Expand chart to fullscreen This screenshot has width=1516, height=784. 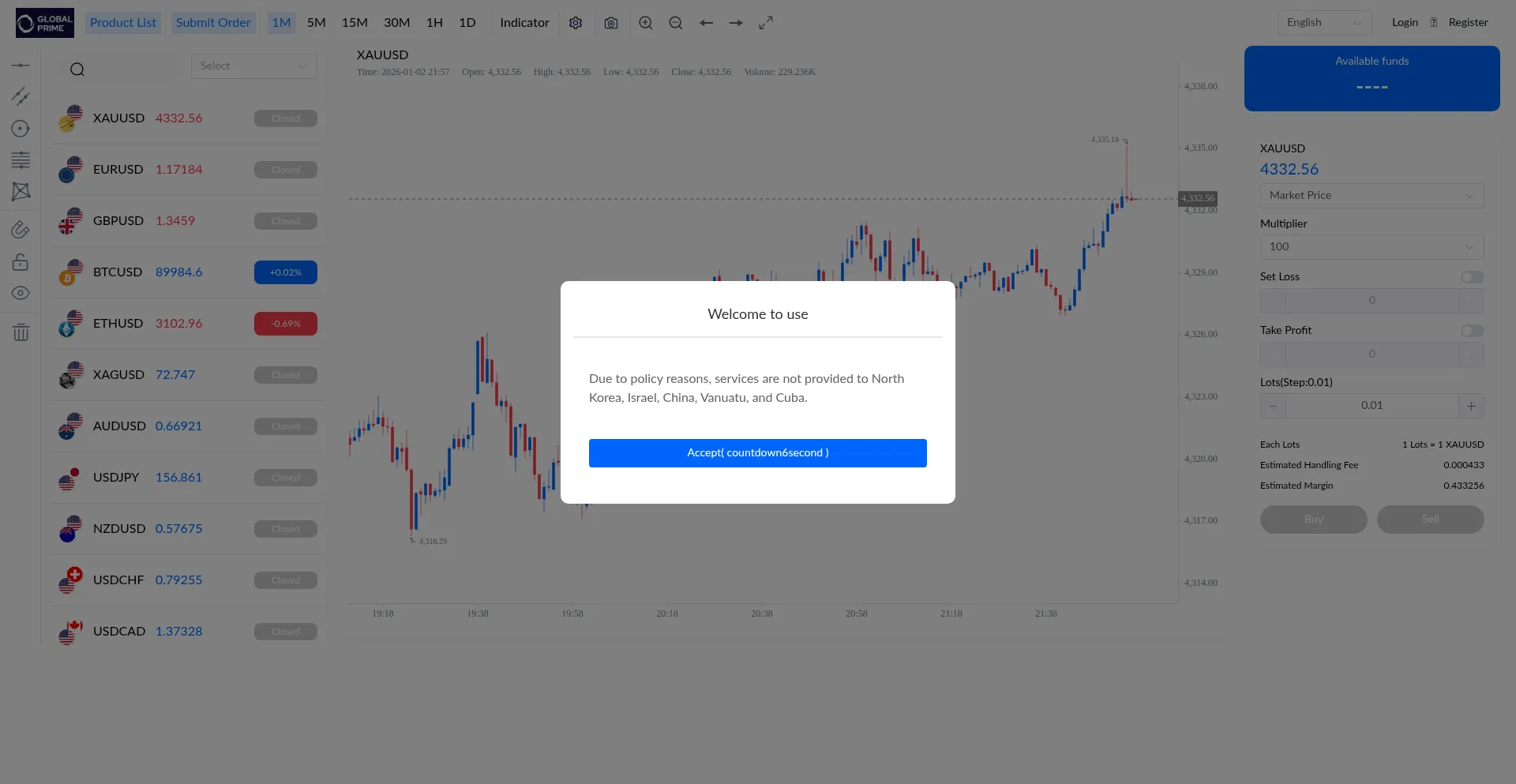coord(766,23)
